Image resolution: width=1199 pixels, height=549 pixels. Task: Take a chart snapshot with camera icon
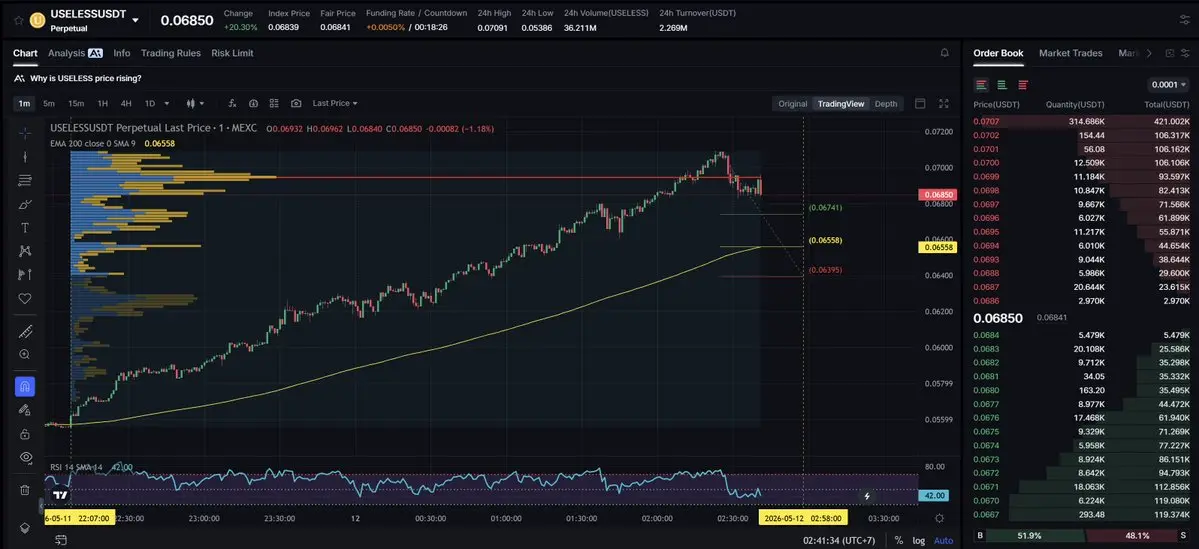[296, 103]
